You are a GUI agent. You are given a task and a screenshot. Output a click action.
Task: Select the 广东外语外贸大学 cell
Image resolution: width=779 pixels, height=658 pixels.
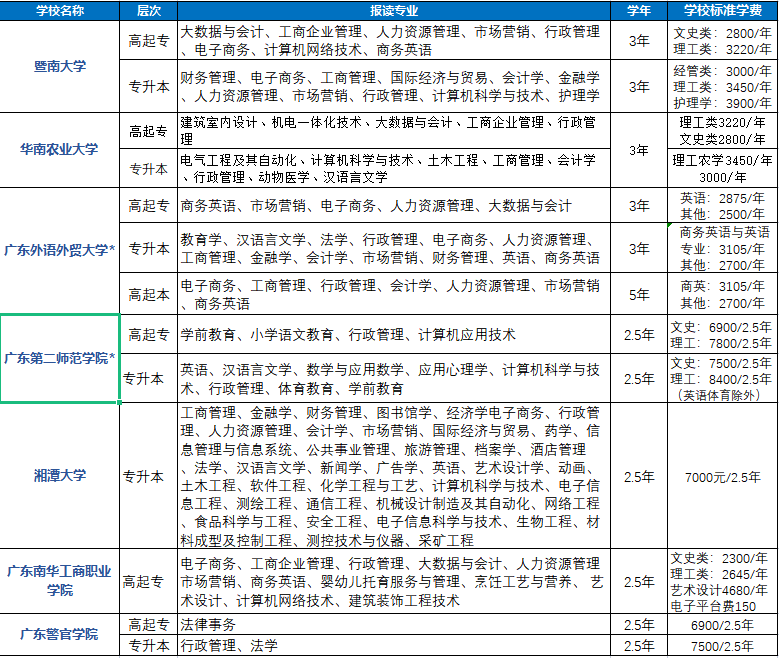click(x=60, y=250)
